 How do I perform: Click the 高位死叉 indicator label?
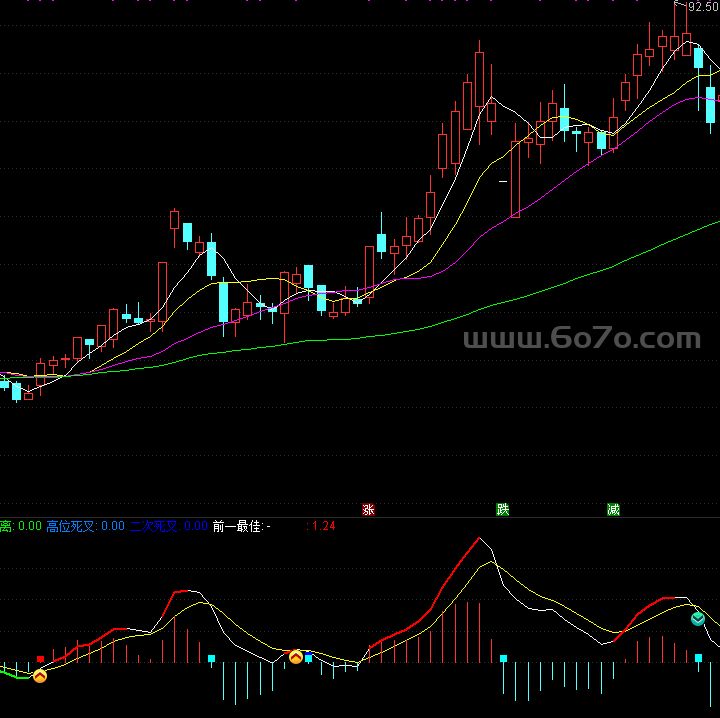(72, 526)
